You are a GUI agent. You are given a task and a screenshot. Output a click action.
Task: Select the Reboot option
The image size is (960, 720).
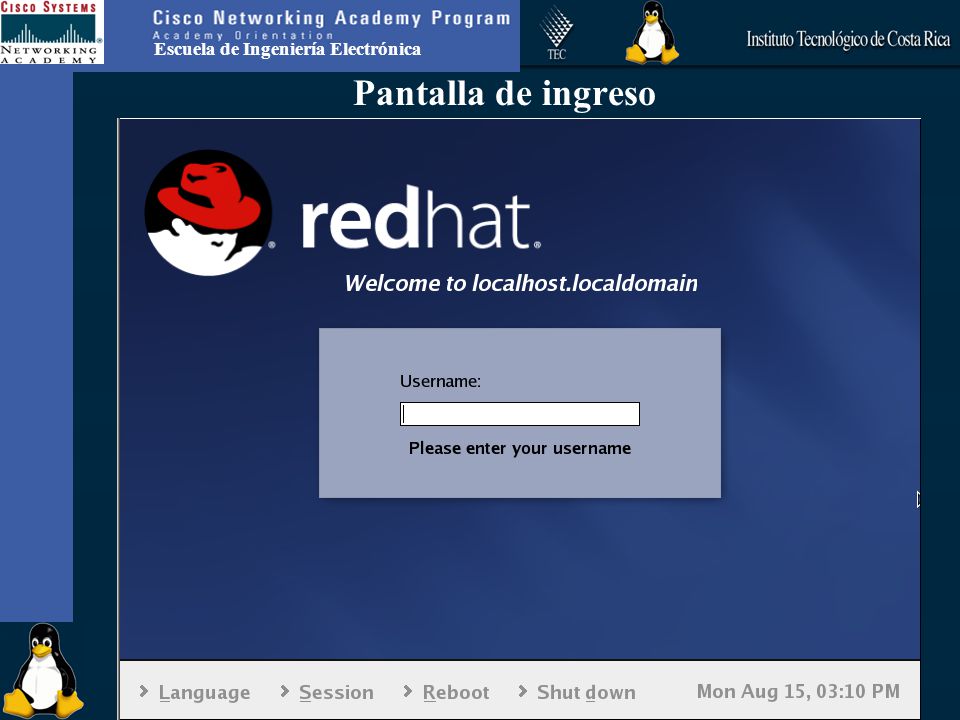coord(456,692)
